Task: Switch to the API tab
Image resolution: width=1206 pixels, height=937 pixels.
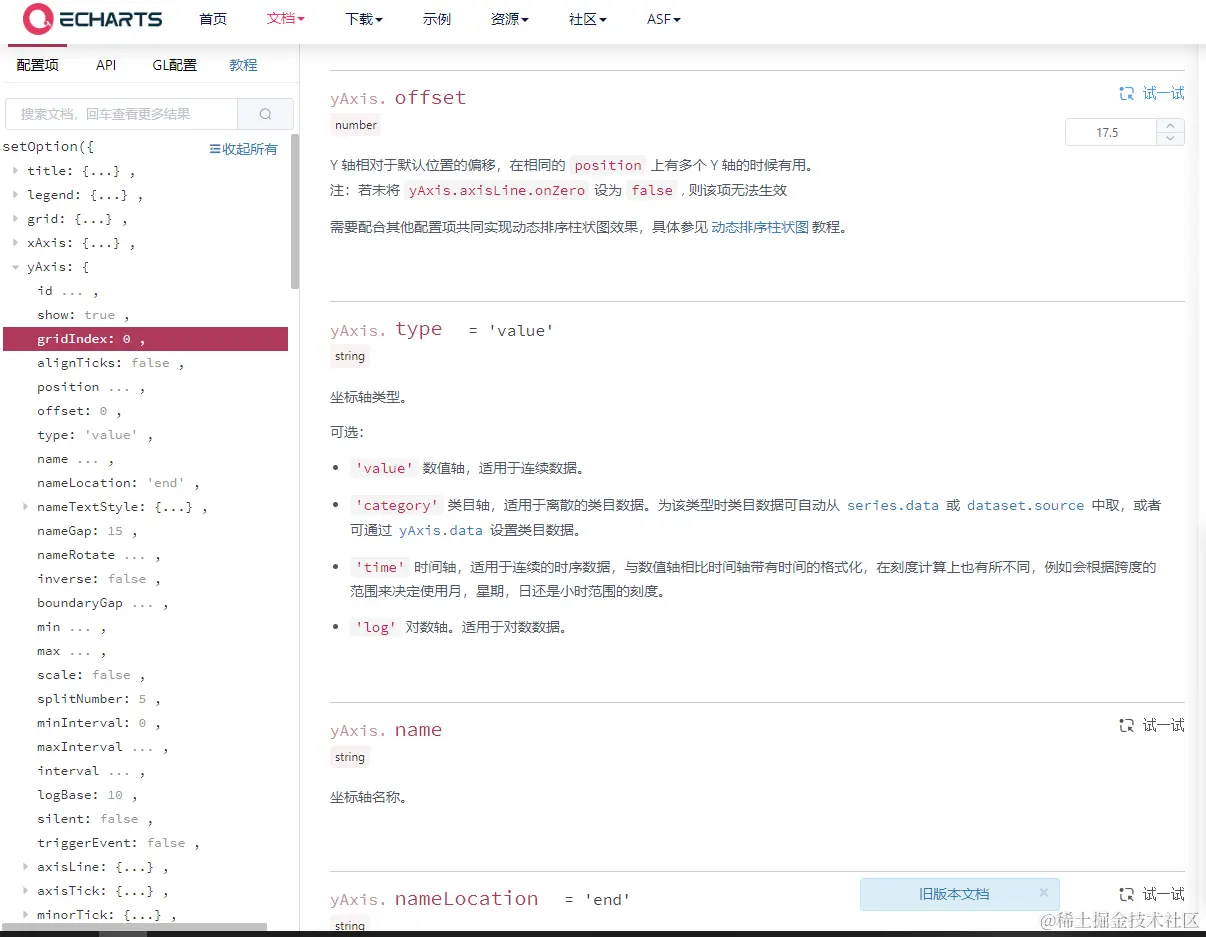Action: pos(106,65)
